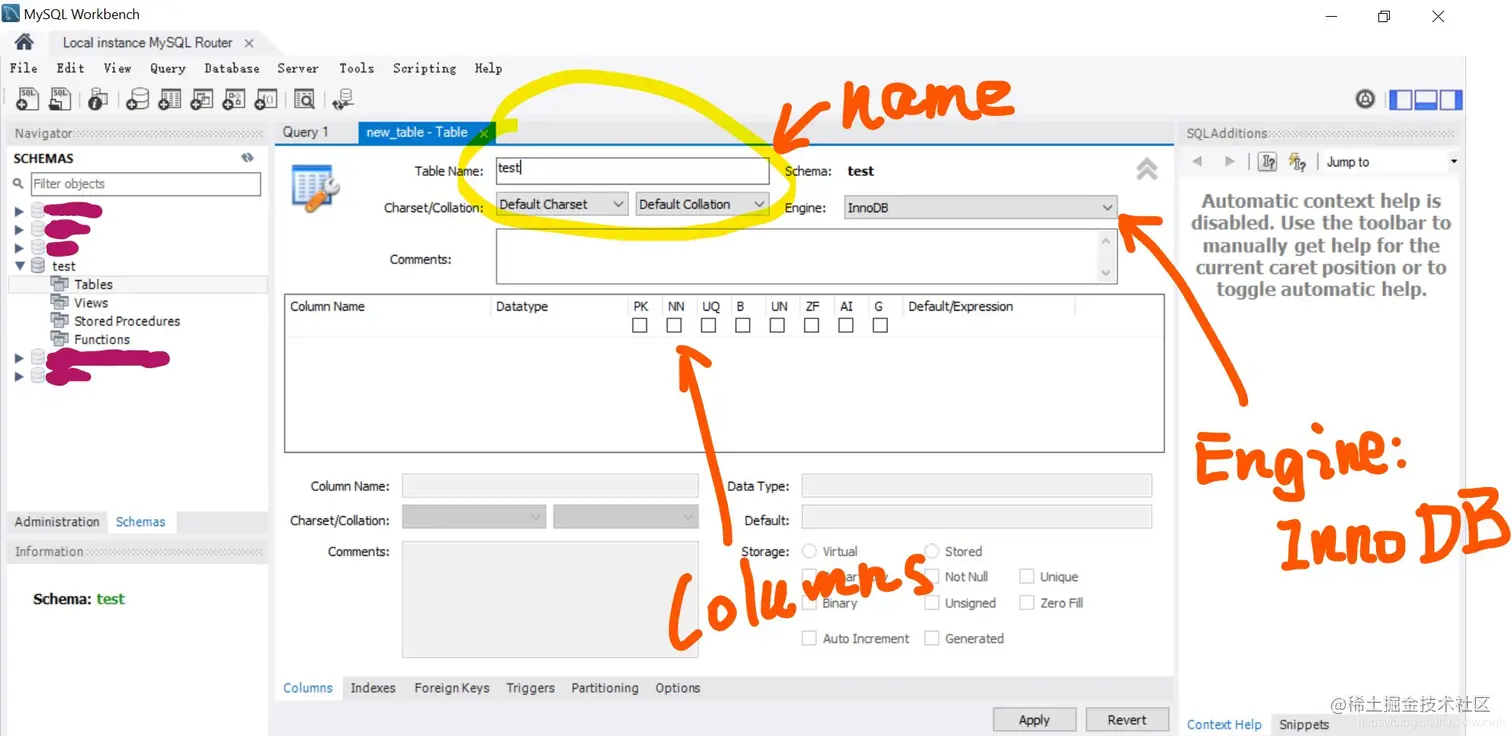
Task: Open the Engine InnoDB dropdown
Action: [980, 207]
